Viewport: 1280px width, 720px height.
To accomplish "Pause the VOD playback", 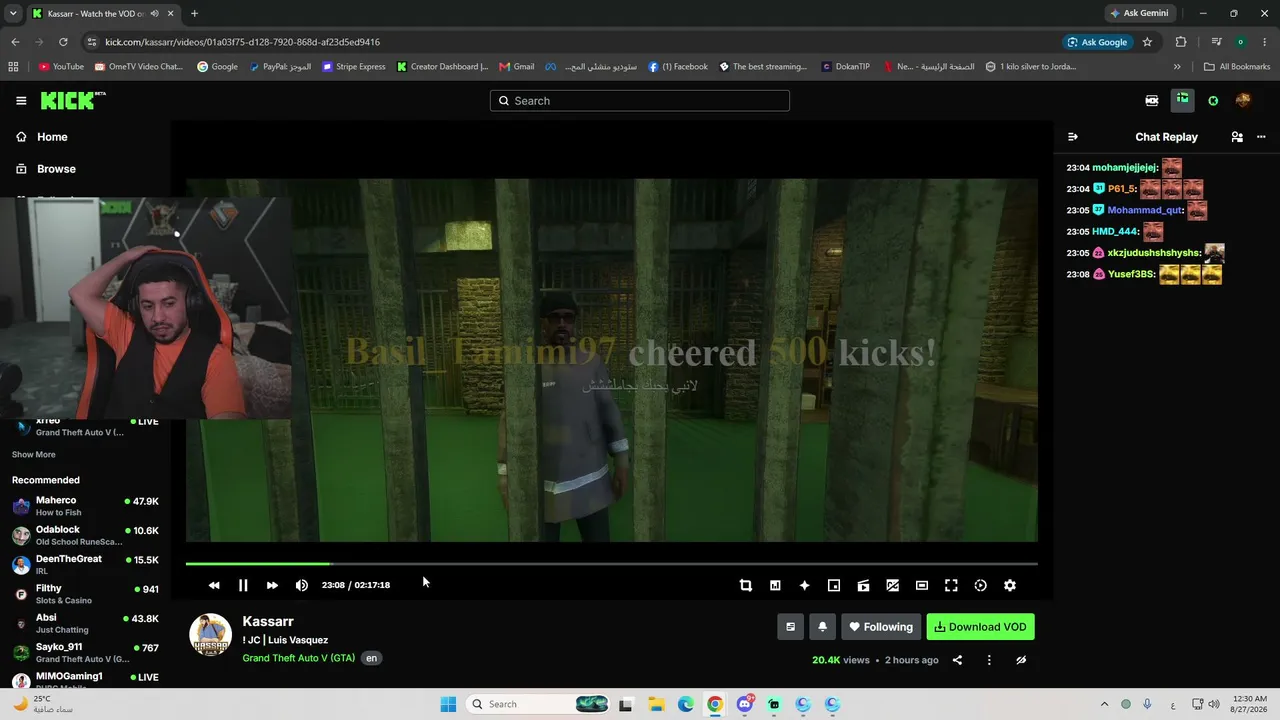I will [x=243, y=585].
